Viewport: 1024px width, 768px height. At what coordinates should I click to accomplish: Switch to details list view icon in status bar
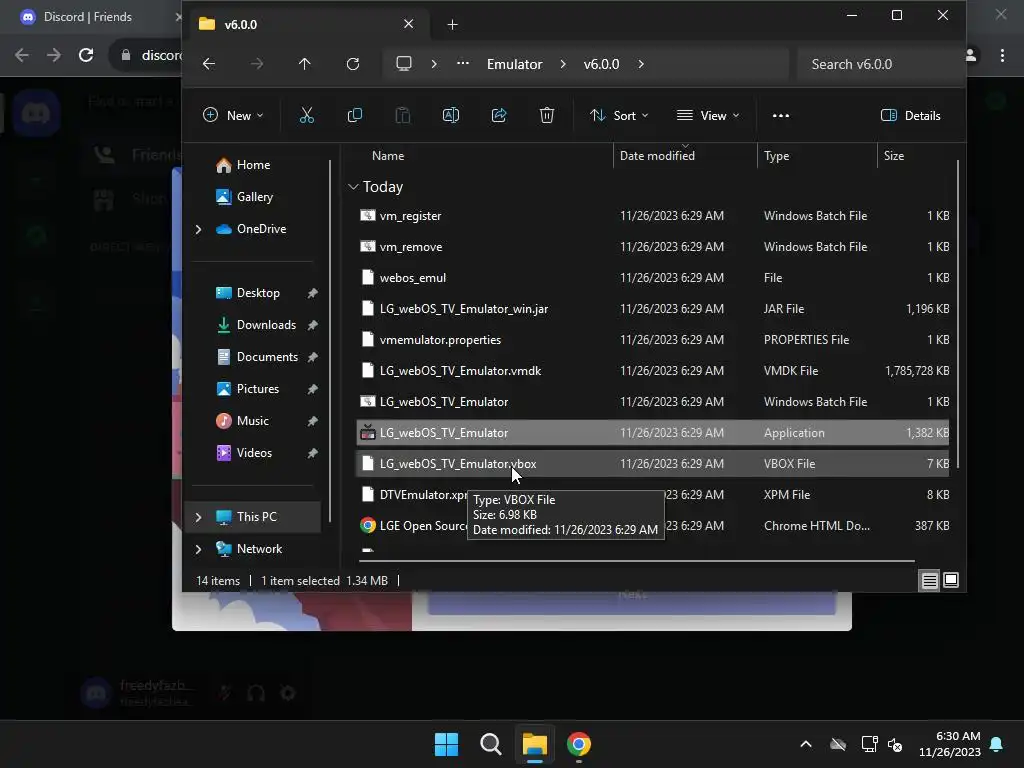pos(929,580)
